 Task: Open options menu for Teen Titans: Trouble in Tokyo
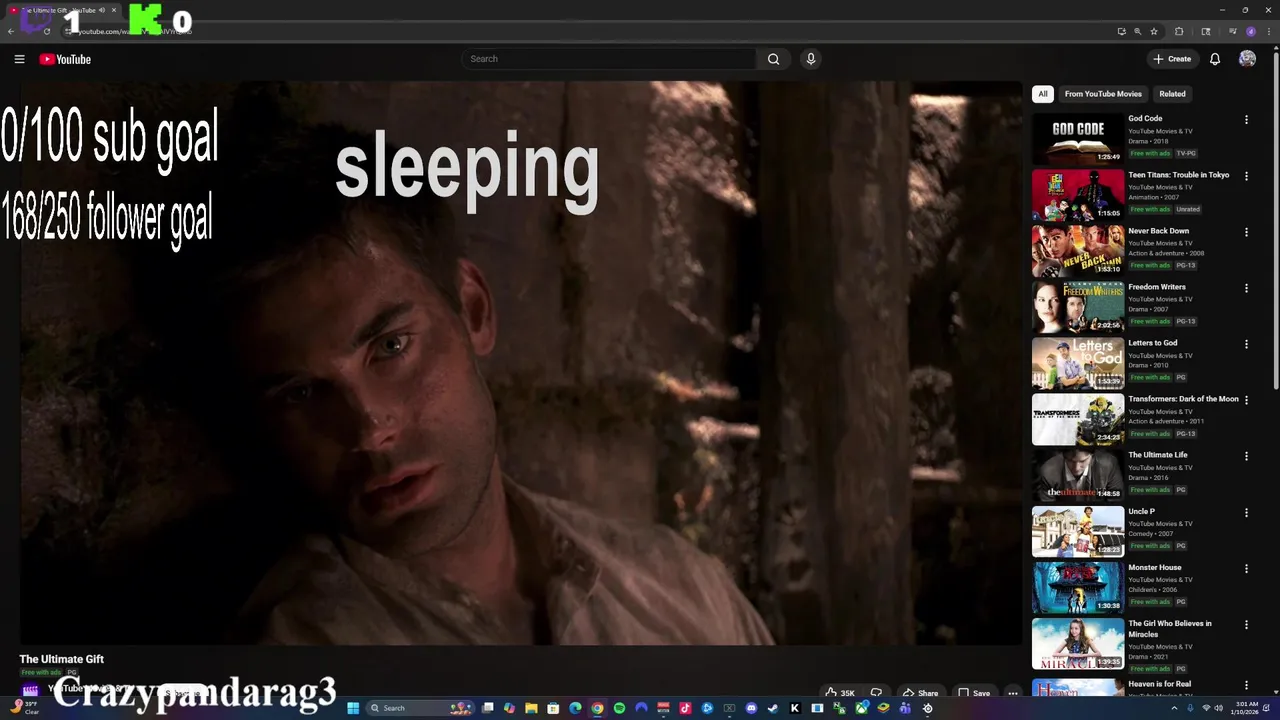pyautogui.click(x=1246, y=176)
